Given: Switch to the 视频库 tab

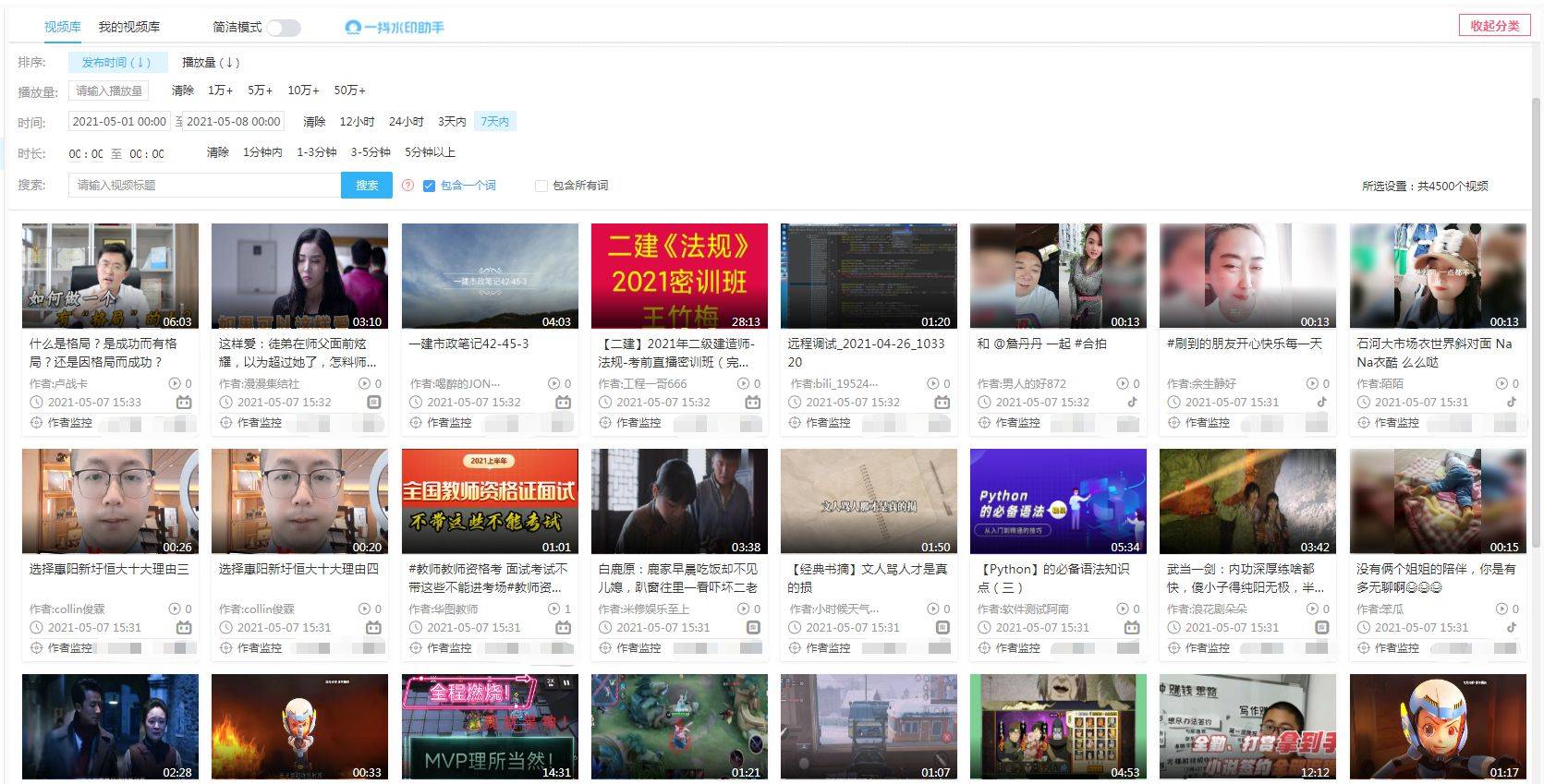Looking at the screenshot, I should 63,27.
